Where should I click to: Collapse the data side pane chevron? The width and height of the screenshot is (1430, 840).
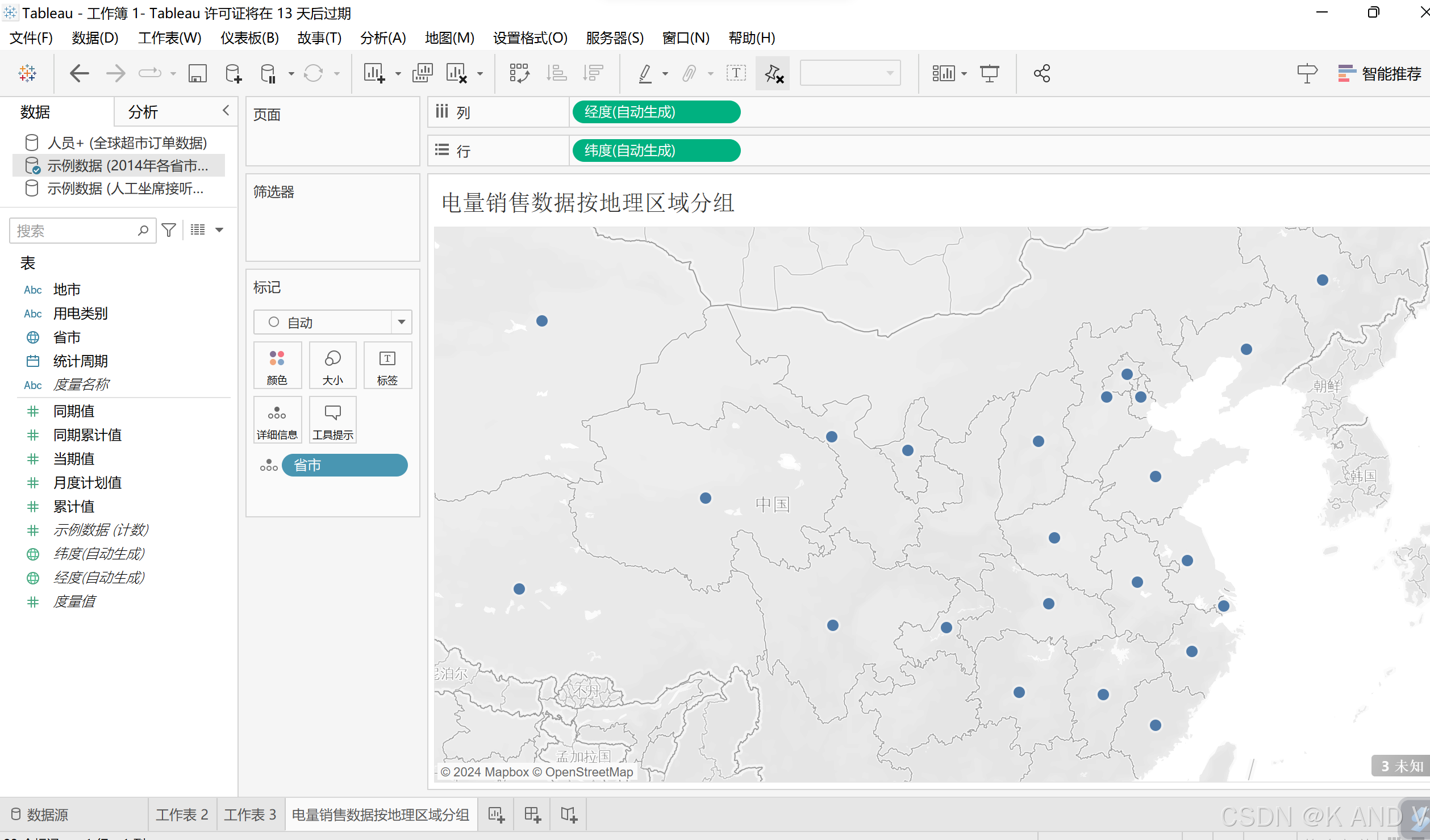point(226,110)
